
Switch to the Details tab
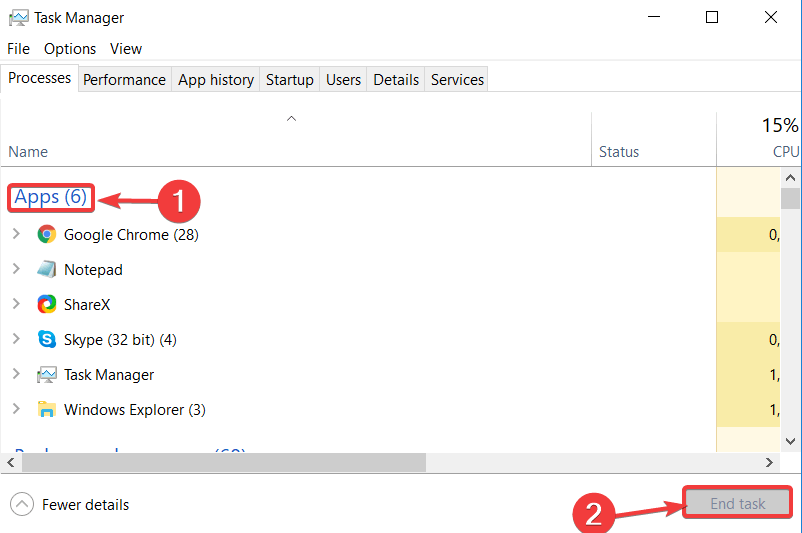coord(396,80)
